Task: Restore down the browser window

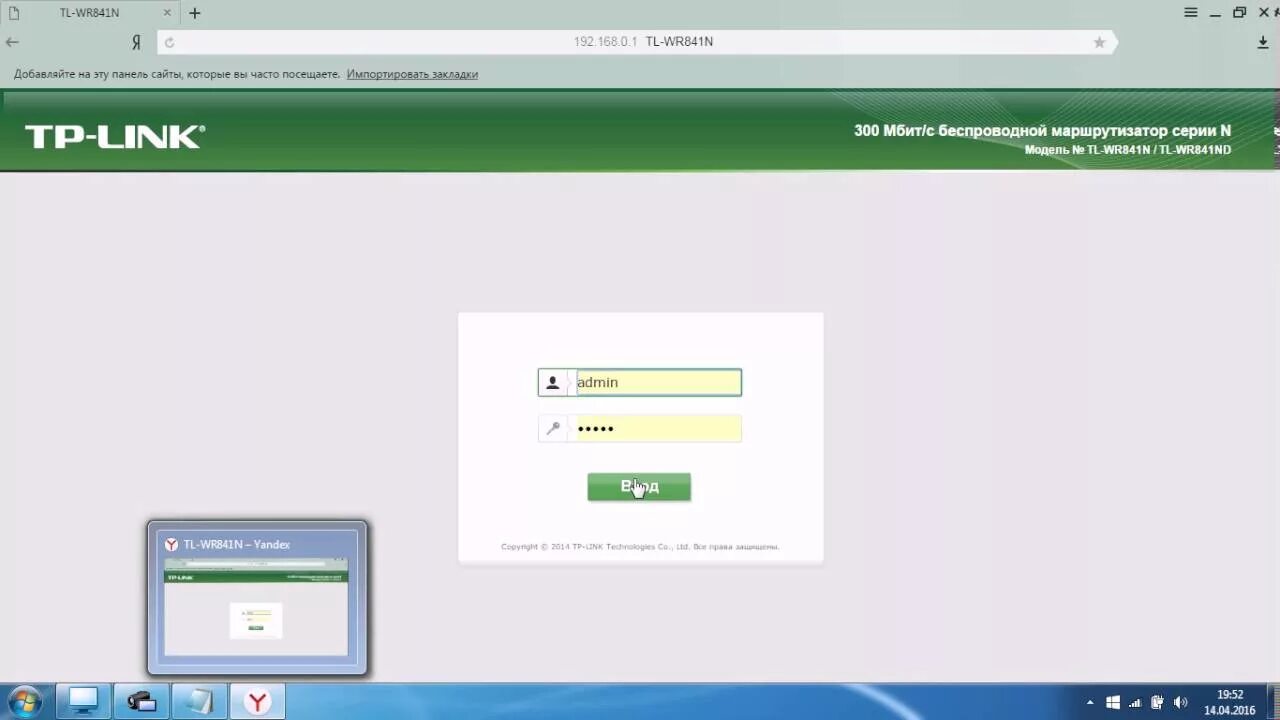Action: click(1240, 13)
